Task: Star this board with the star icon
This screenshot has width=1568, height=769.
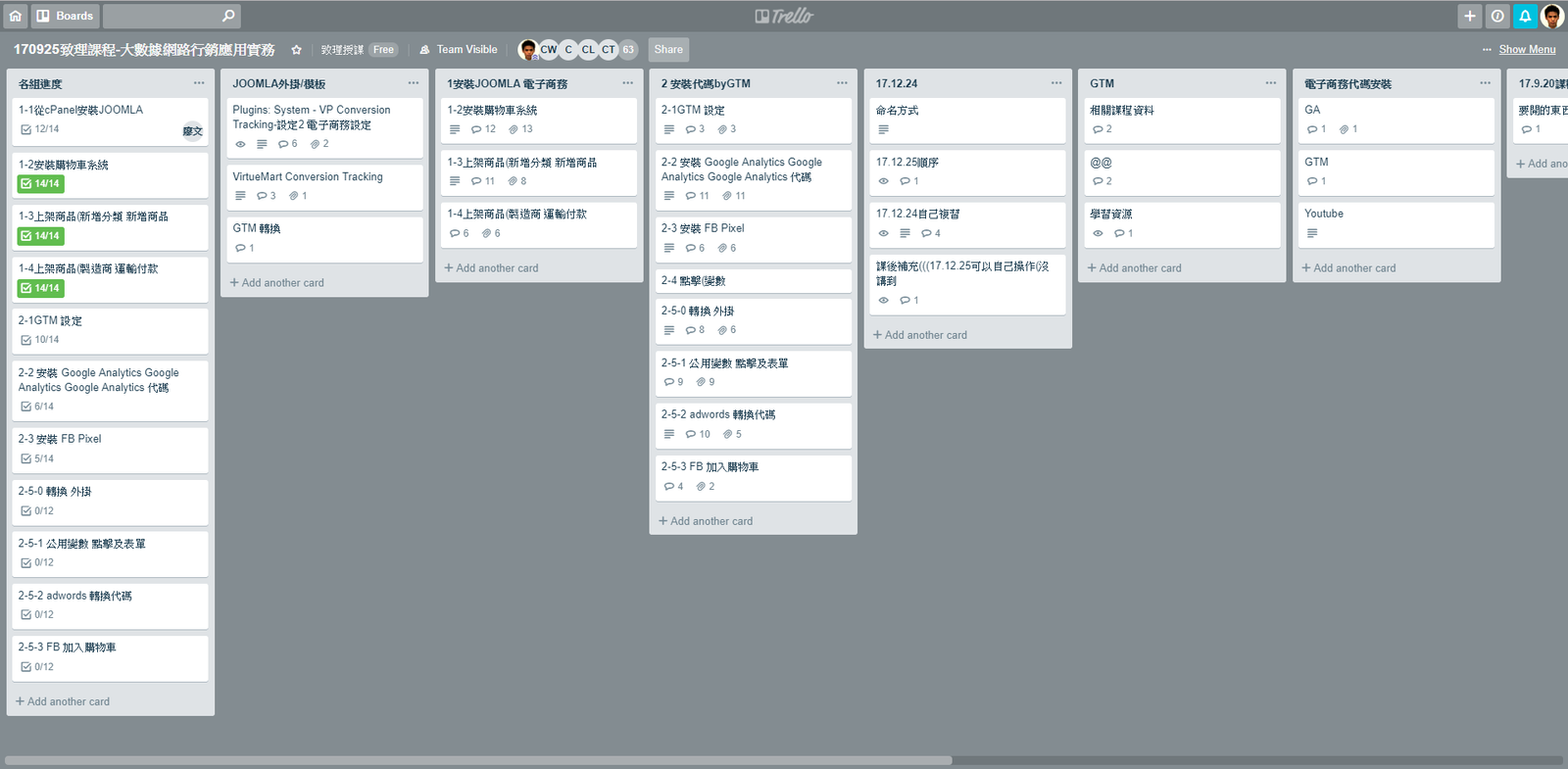Action: (296, 50)
